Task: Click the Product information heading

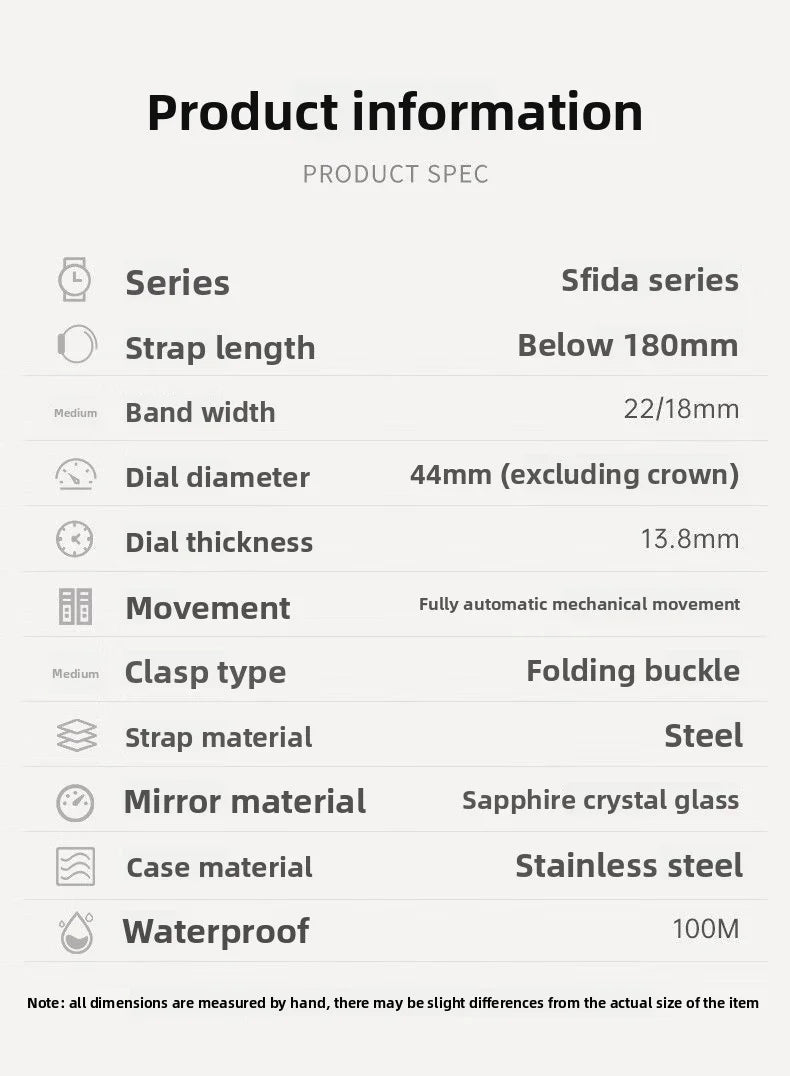Action: pyautogui.click(x=395, y=111)
